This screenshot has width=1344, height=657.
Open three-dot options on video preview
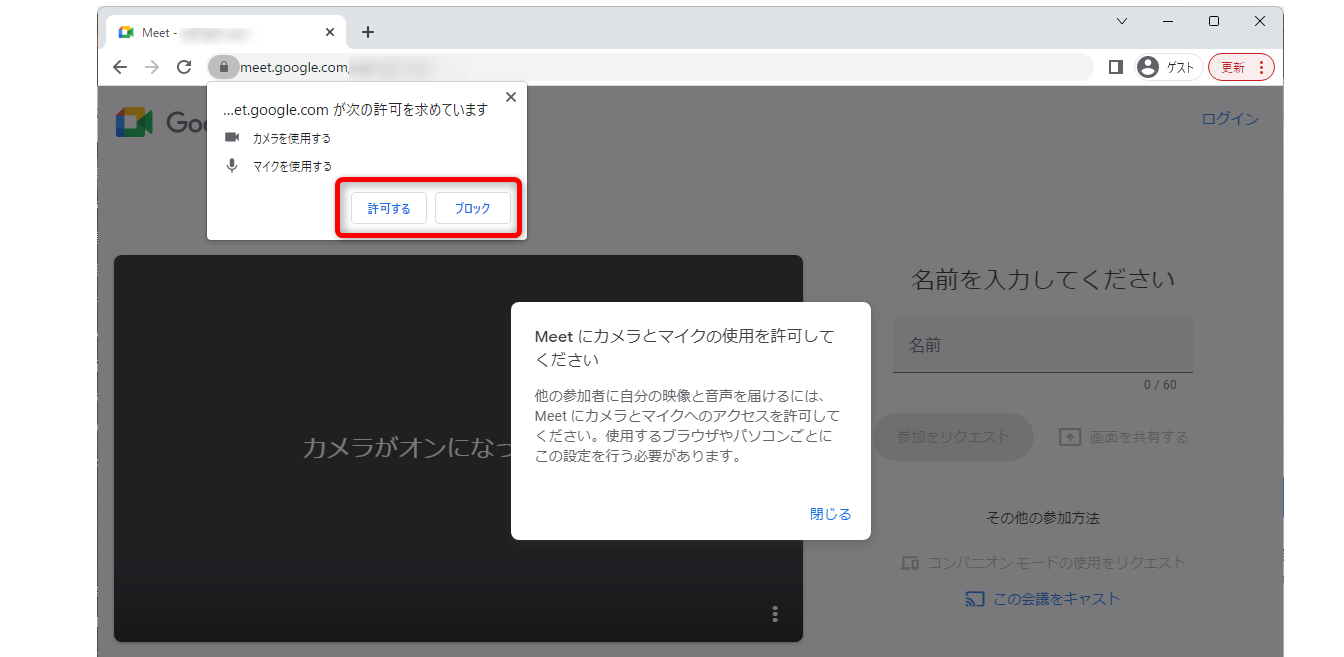point(775,614)
